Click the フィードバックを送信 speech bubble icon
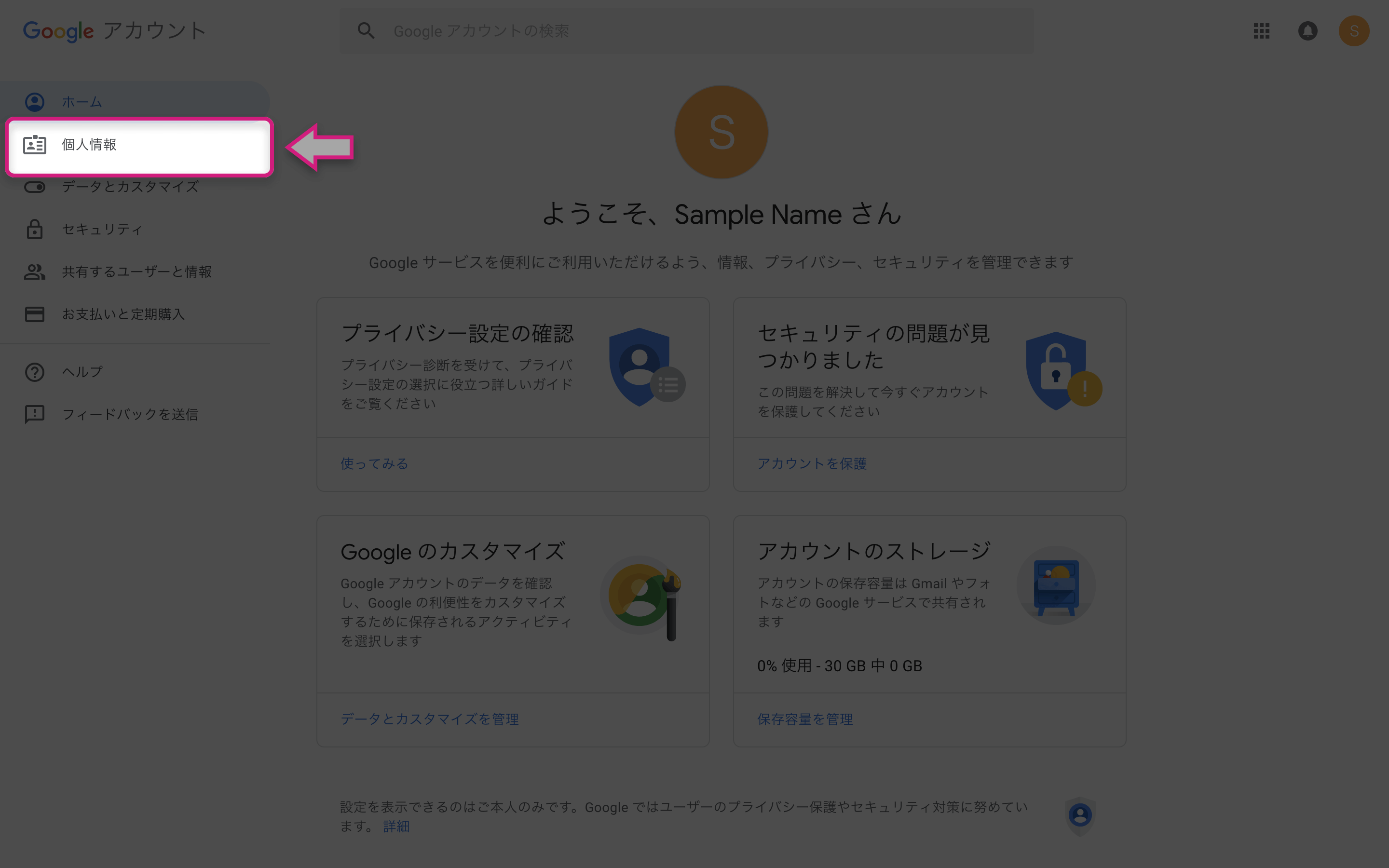 click(x=34, y=414)
